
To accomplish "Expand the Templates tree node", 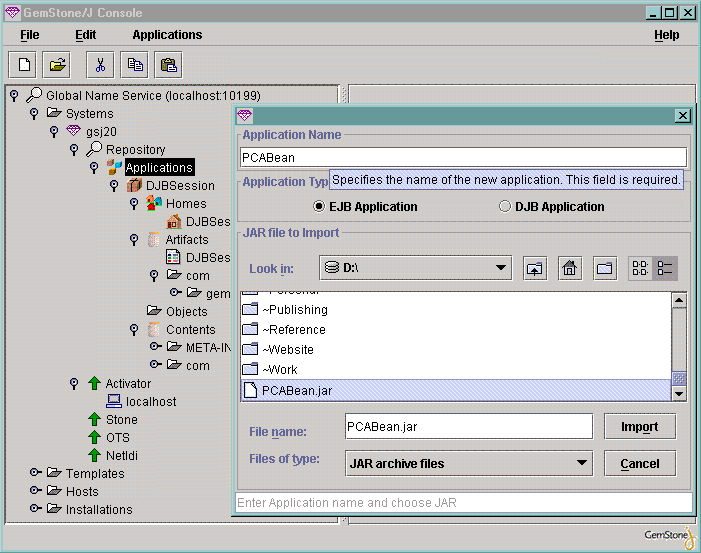I will [35, 473].
